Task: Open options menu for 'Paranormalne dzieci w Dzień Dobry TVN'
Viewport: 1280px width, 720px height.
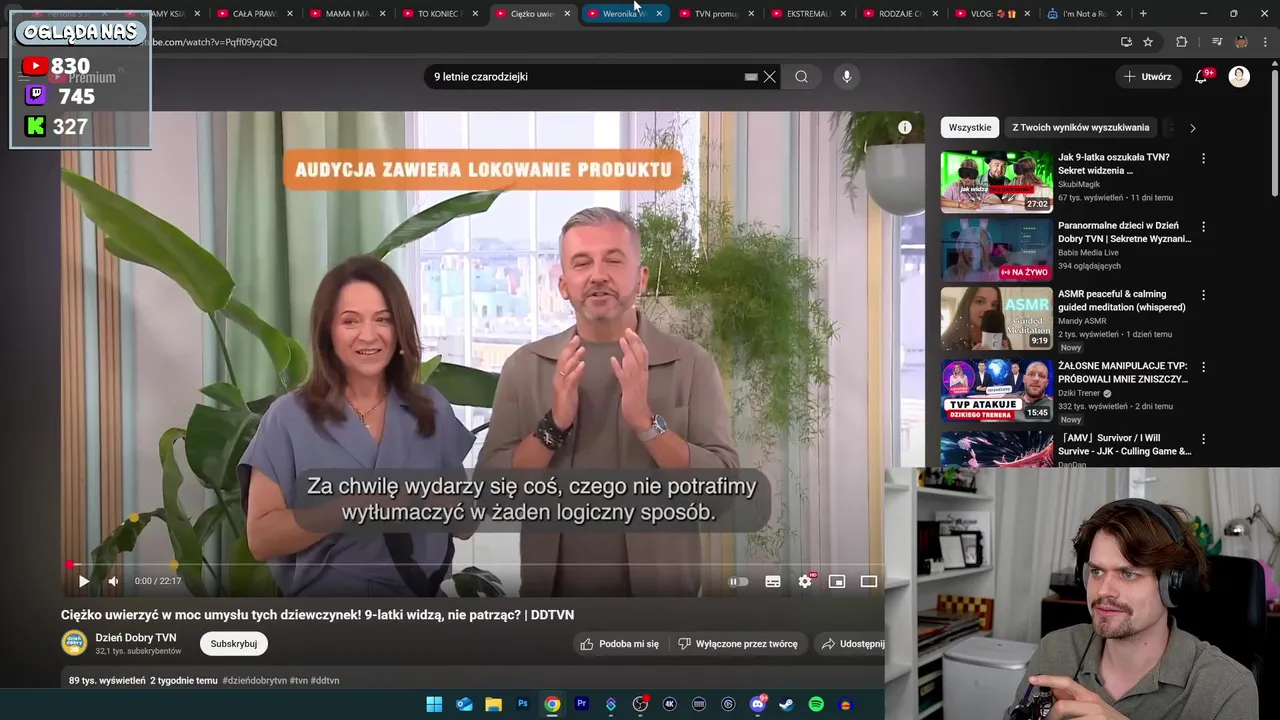Action: pos(1203,227)
